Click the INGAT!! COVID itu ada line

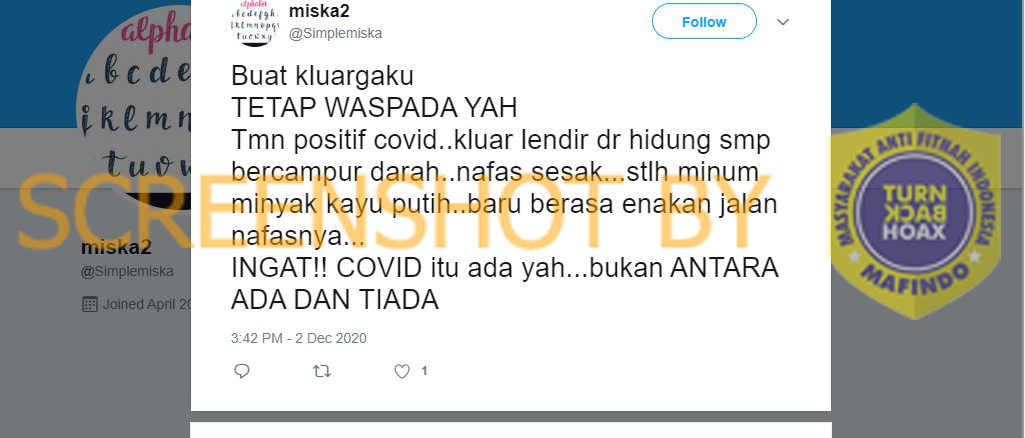(x=505, y=269)
